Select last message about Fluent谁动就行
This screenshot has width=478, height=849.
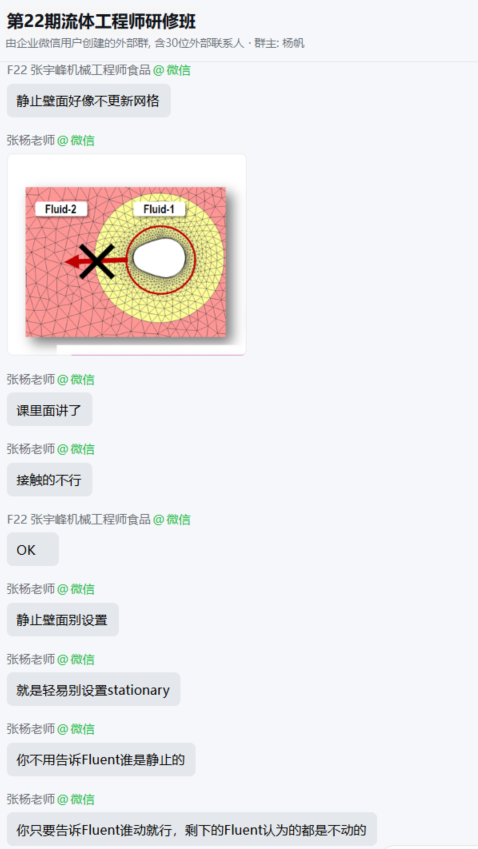(192, 829)
